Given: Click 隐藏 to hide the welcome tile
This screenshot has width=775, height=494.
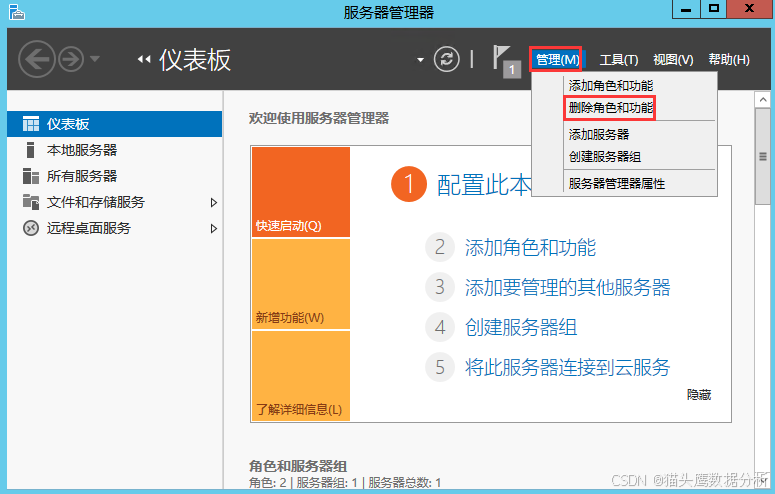Looking at the screenshot, I should coord(699,395).
